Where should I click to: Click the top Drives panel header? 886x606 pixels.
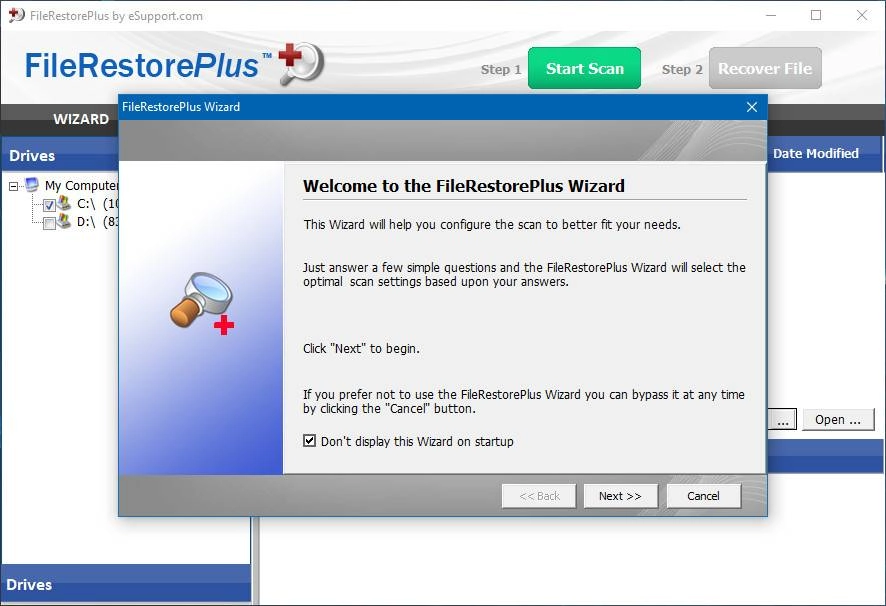(60, 155)
